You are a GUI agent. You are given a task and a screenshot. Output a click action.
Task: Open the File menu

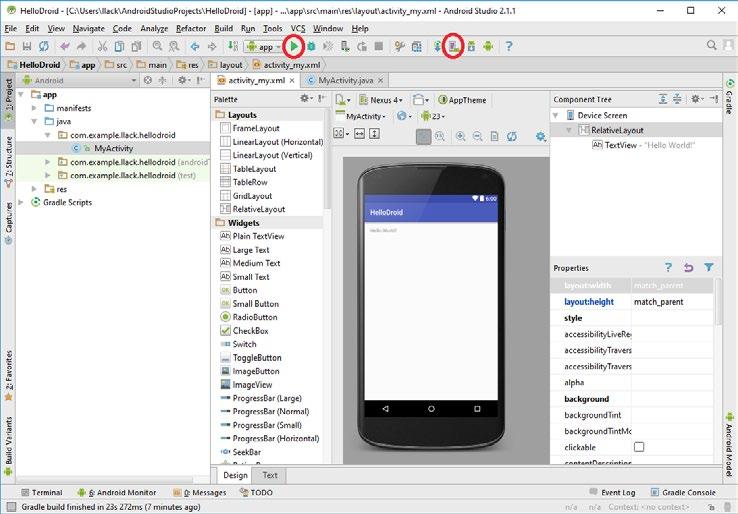point(10,29)
